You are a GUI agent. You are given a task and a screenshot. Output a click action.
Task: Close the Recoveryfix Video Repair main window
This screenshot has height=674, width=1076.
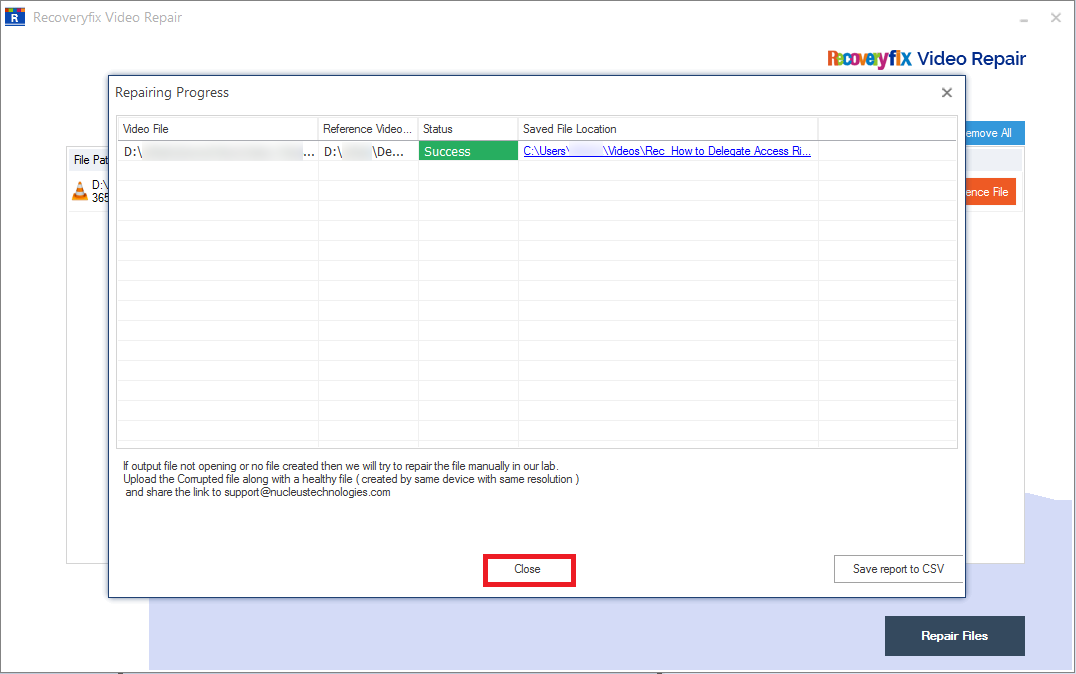click(x=1056, y=18)
